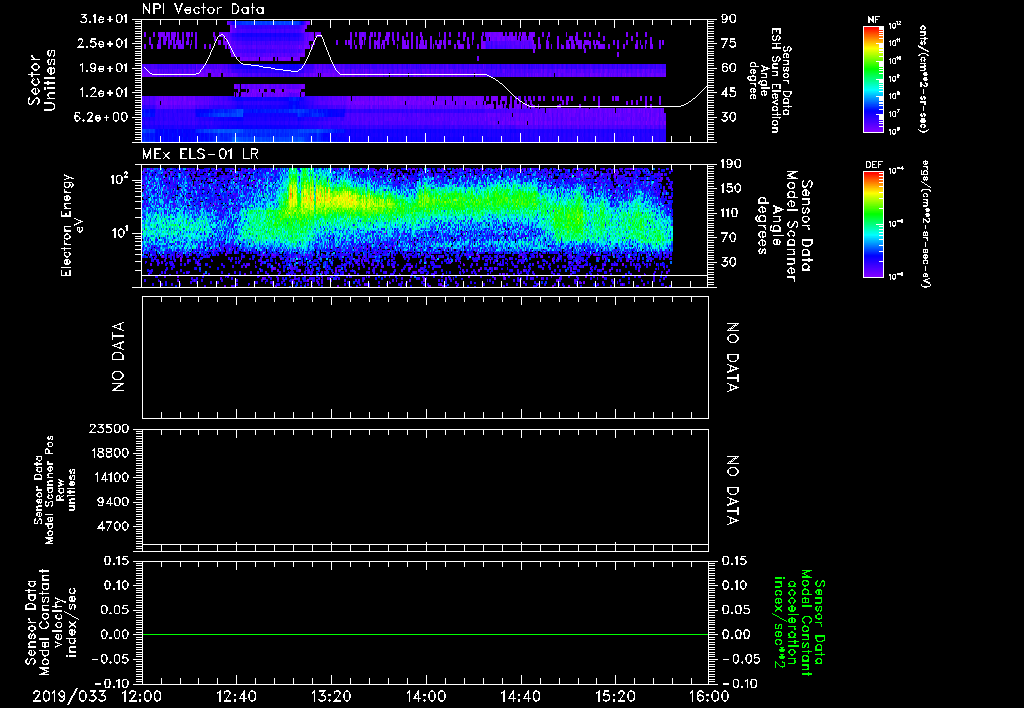Image resolution: width=1024 pixels, height=708 pixels.
Task: Click the 14:00 time axis label
Action: click(x=426, y=697)
